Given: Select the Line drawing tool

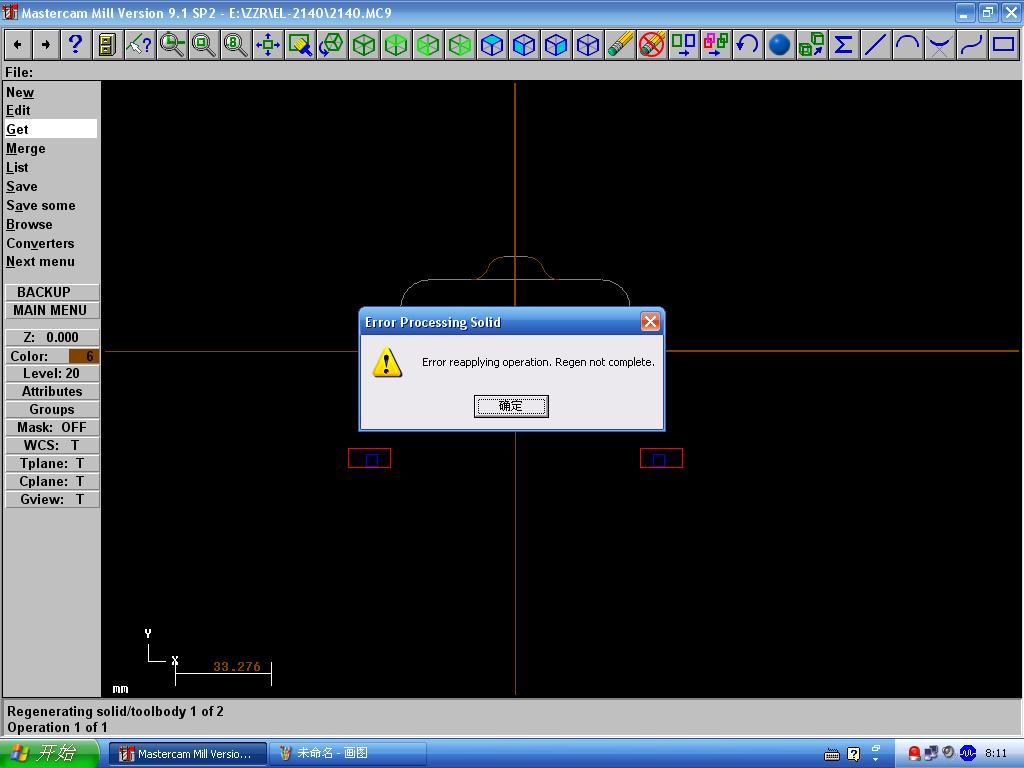Looking at the screenshot, I should [875, 45].
